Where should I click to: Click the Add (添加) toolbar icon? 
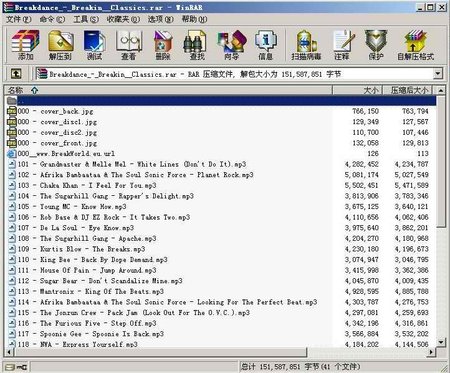pos(25,45)
